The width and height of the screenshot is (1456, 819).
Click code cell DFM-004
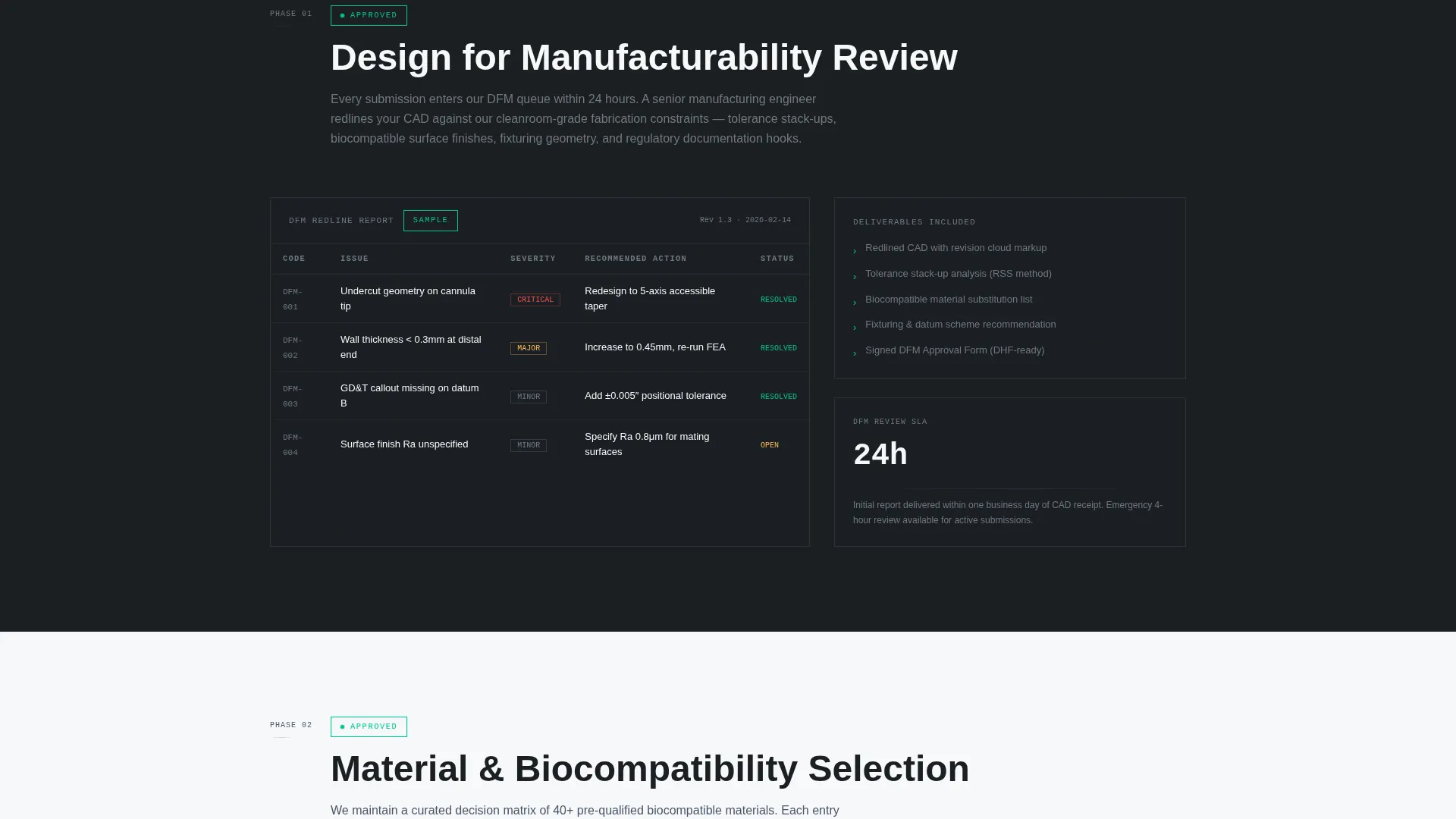[x=293, y=444]
